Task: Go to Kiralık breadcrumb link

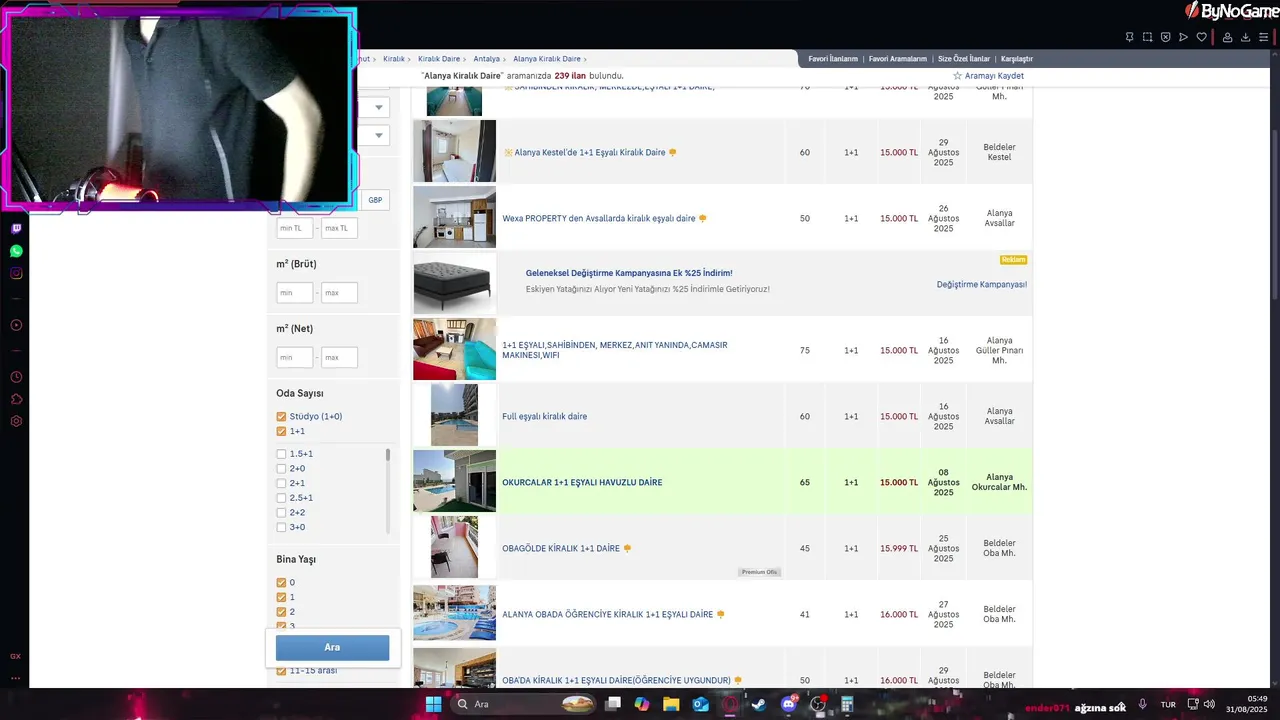Action: click(394, 59)
